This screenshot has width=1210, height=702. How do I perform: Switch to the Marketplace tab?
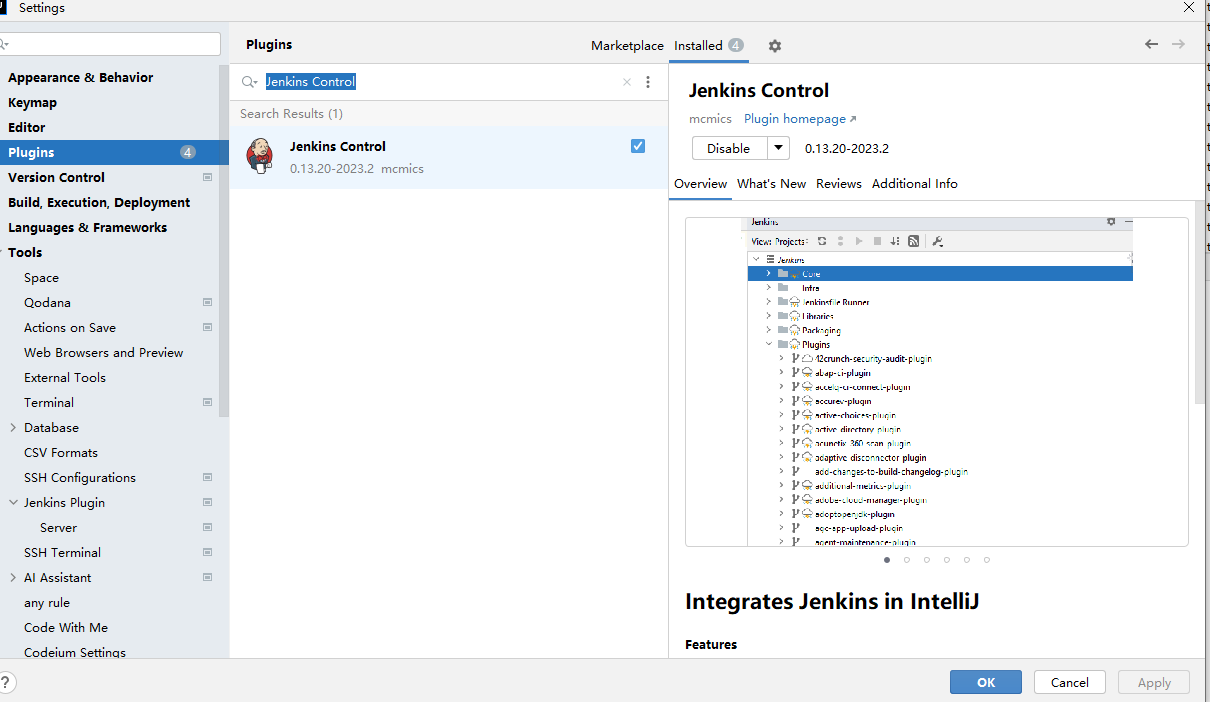coord(627,45)
